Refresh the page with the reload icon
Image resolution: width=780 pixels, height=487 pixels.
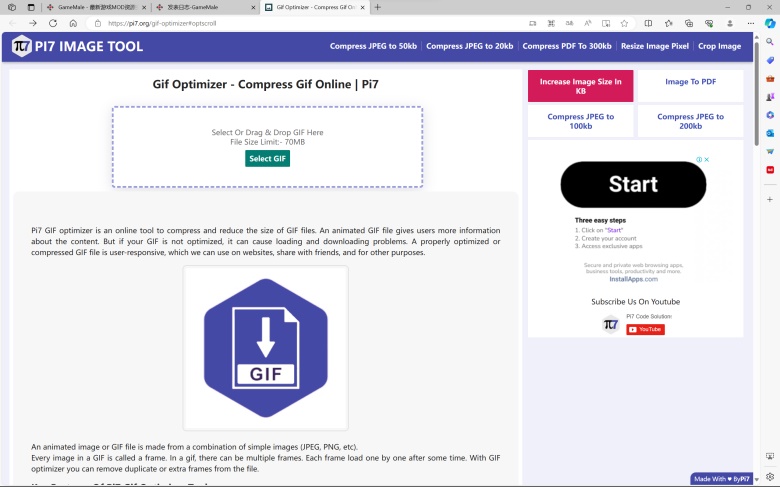tap(53, 23)
